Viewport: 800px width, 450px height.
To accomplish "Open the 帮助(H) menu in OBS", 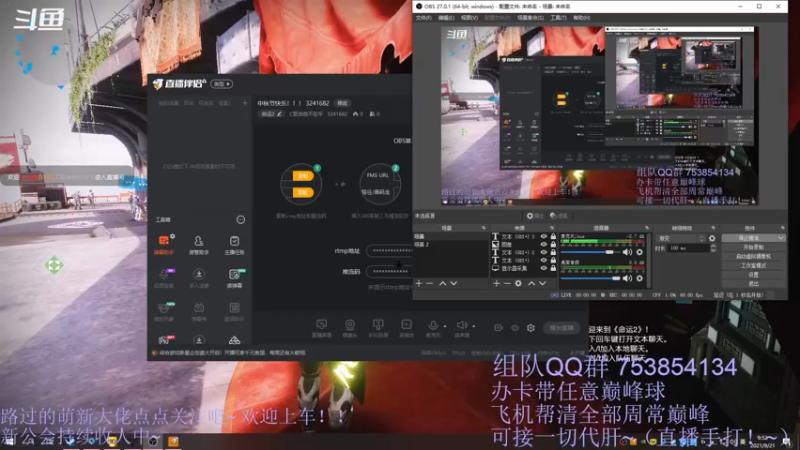I will tap(582, 17).
